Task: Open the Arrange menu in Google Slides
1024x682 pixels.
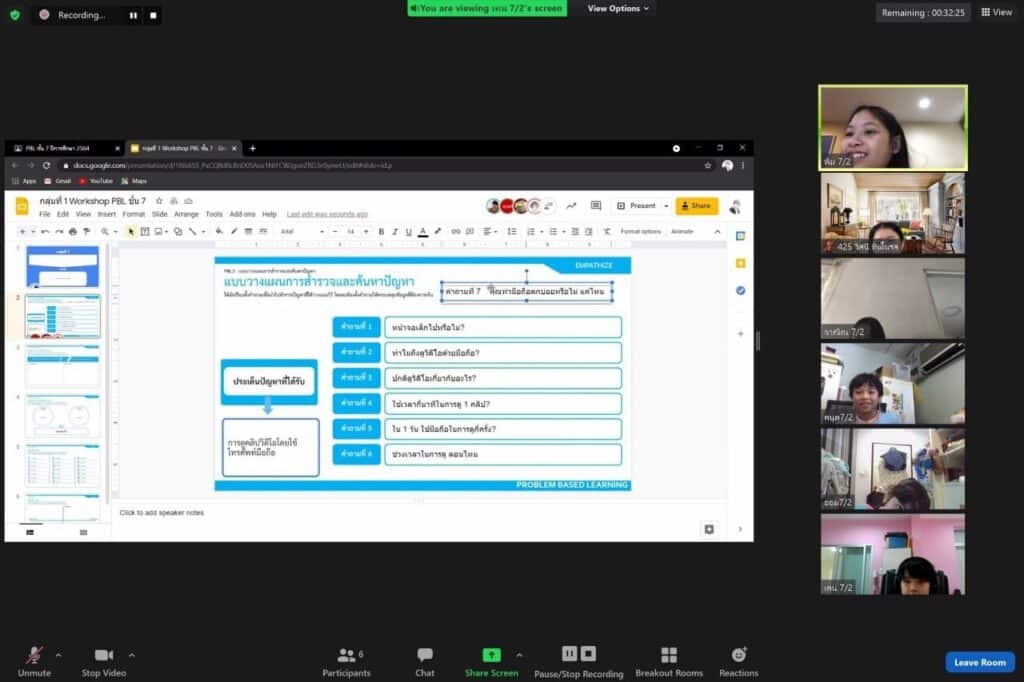Action: [186, 214]
